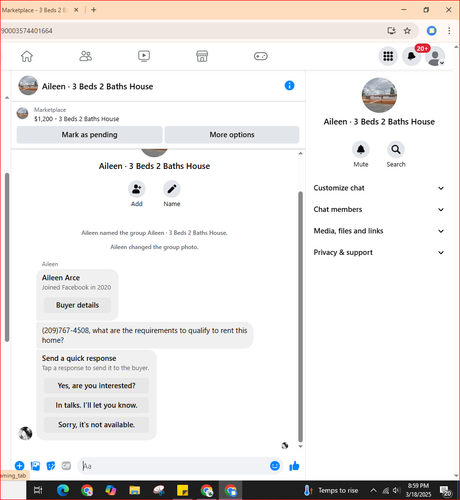Click the listing thumbnail beside Marketplace label
460x500 pixels.
coord(22,113)
